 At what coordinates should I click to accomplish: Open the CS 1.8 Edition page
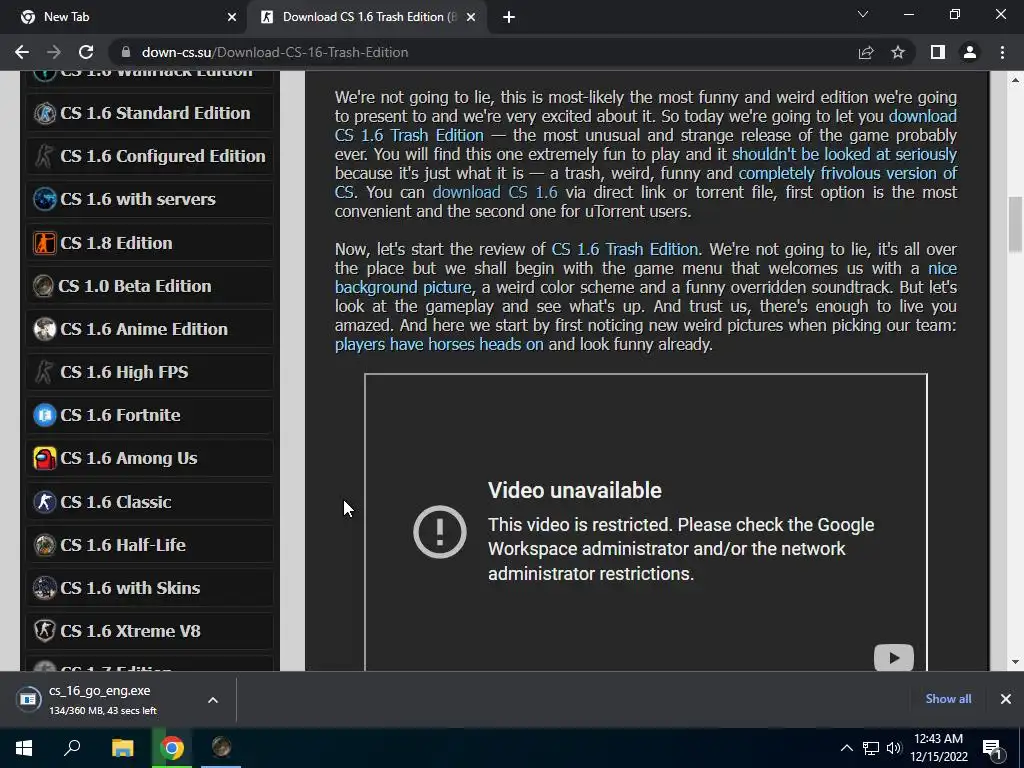(x=116, y=243)
